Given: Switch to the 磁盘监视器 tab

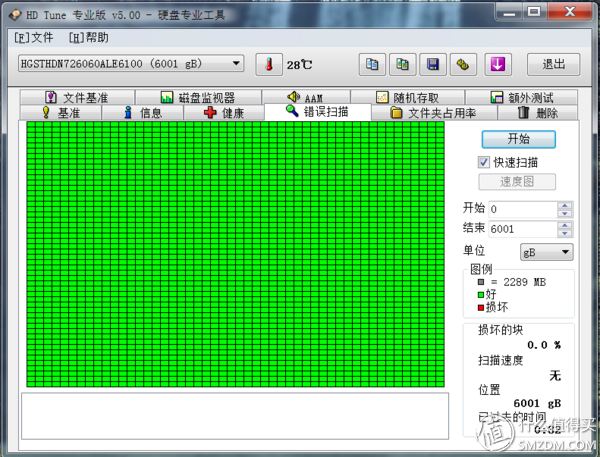Looking at the screenshot, I should (x=198, y=98).
